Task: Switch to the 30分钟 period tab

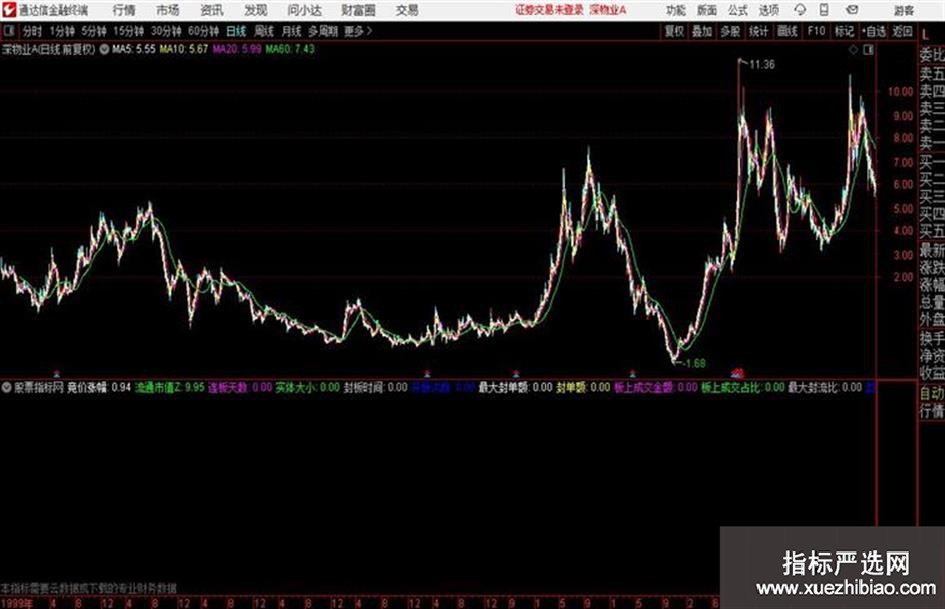Action: (166, 31)
